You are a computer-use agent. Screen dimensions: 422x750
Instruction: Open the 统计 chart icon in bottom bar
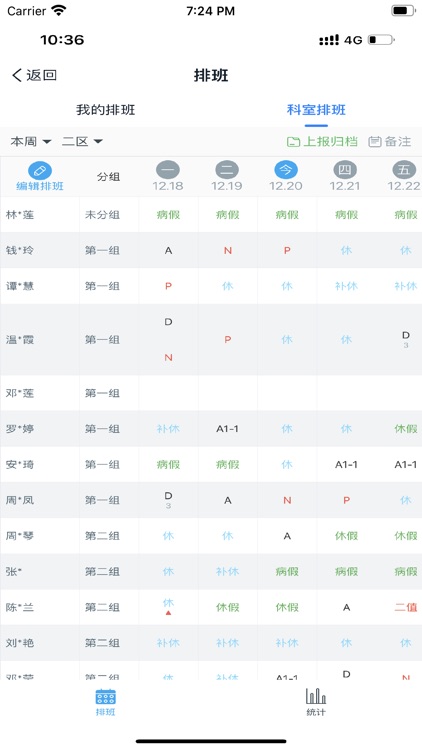pos(316,696)
